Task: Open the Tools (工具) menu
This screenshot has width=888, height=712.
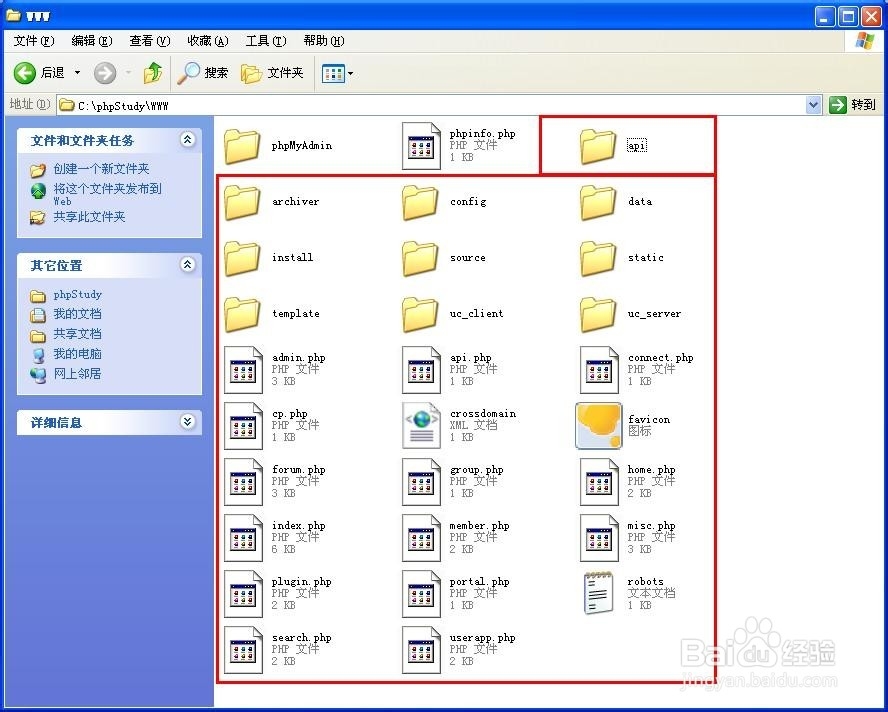Action: coord(266,41)
